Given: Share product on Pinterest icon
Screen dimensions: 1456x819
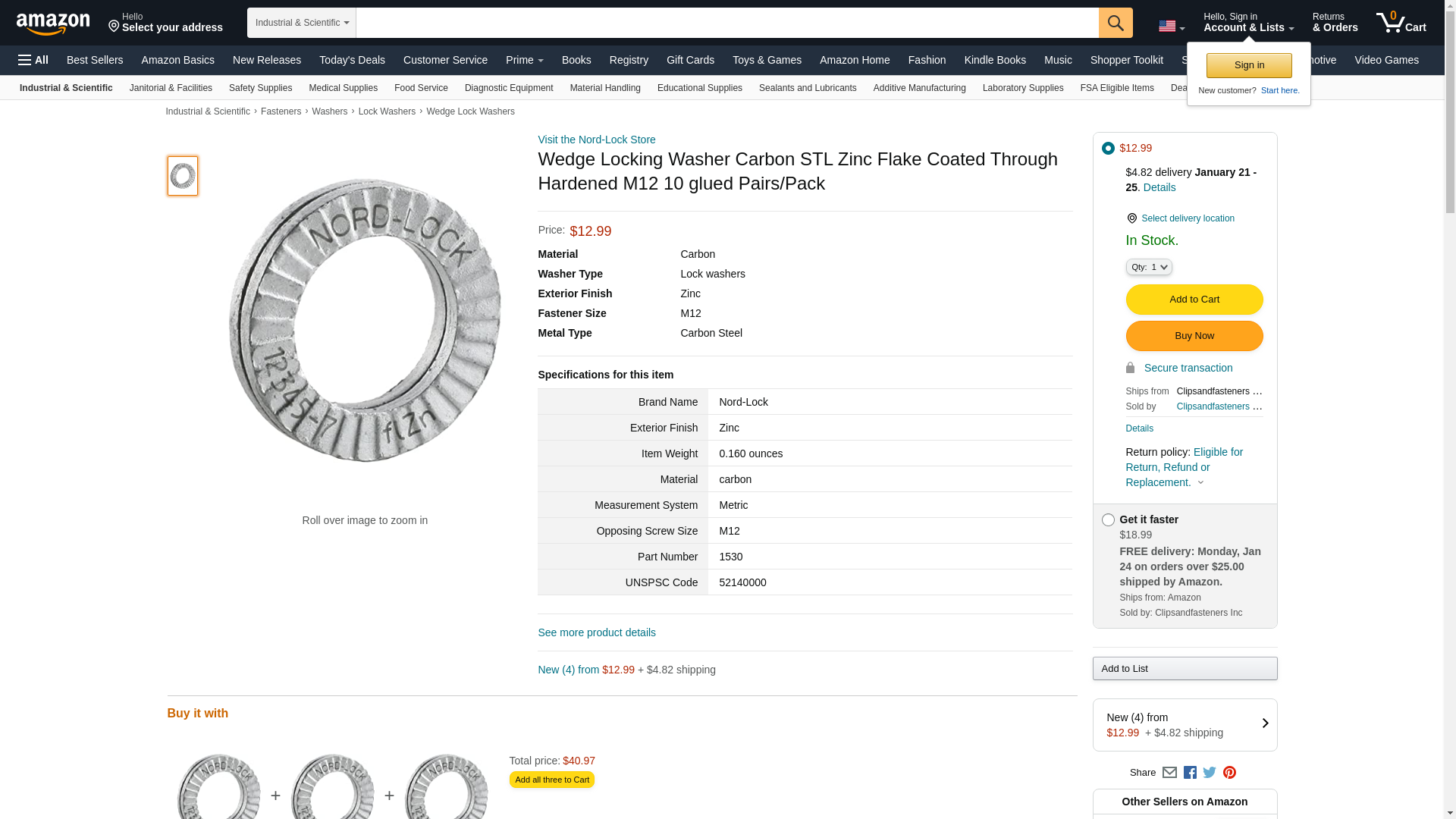Looking at the screenshot, I should (1229, 772).
